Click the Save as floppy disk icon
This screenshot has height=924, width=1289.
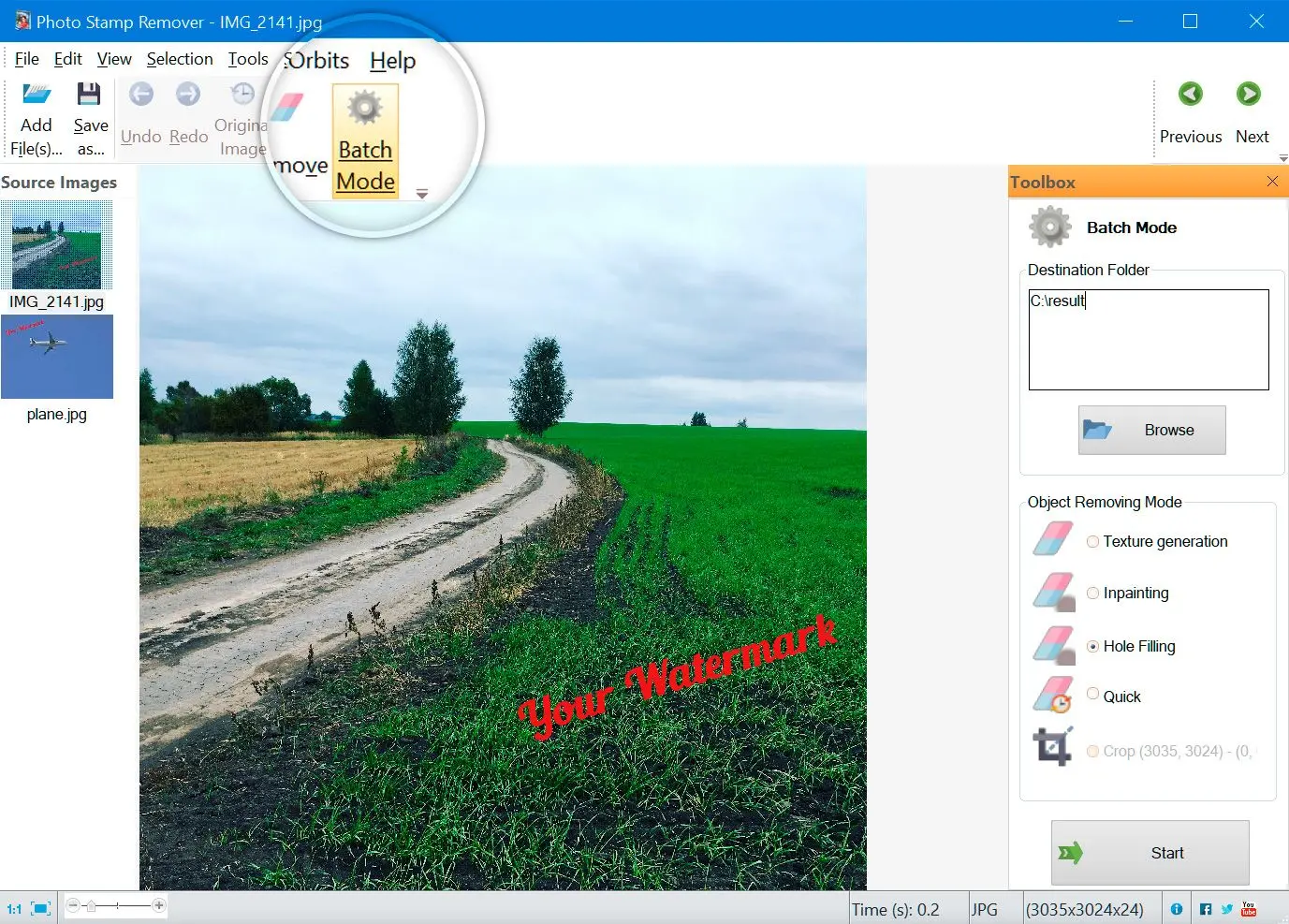(x=89, y=94)
